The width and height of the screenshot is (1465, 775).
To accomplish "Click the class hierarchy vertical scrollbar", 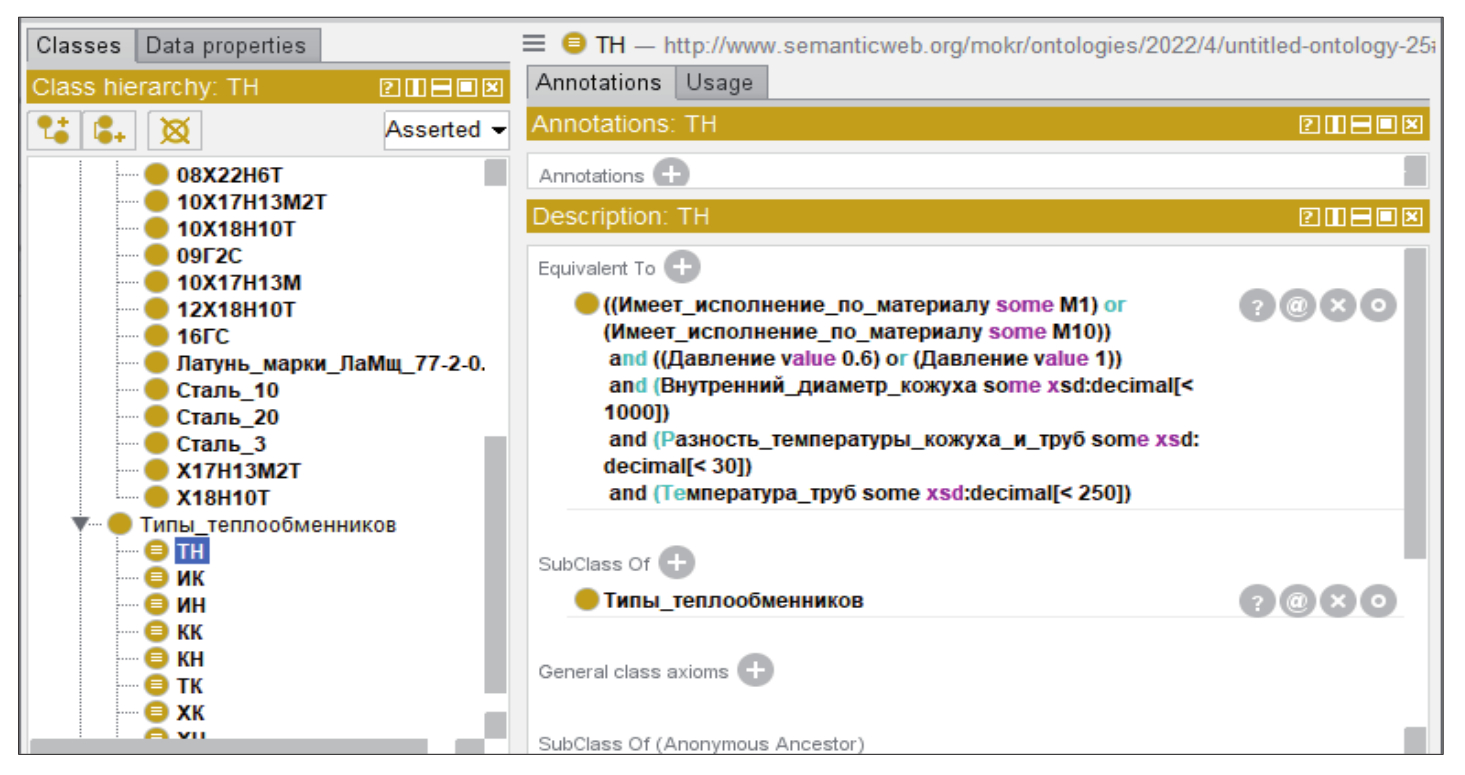I will point(495,560).
